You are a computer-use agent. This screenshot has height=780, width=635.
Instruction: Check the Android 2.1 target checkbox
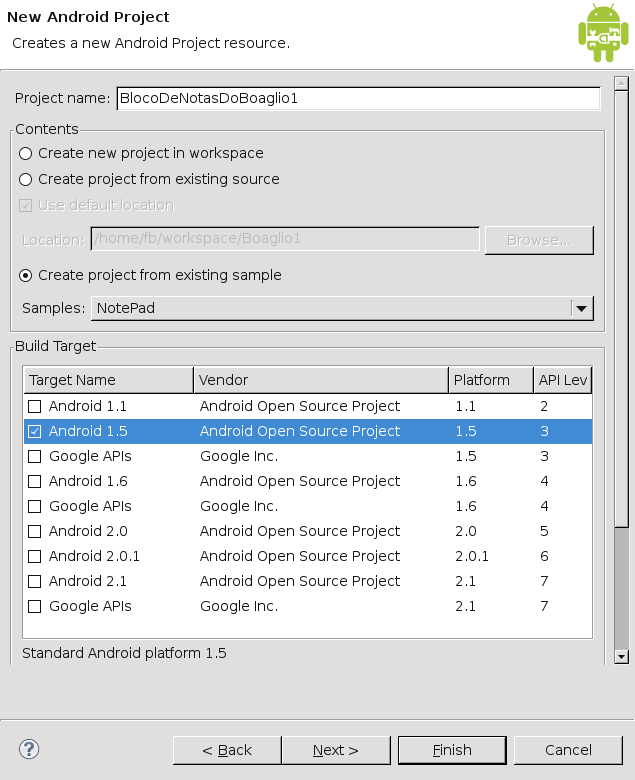(x=34, y=581)
